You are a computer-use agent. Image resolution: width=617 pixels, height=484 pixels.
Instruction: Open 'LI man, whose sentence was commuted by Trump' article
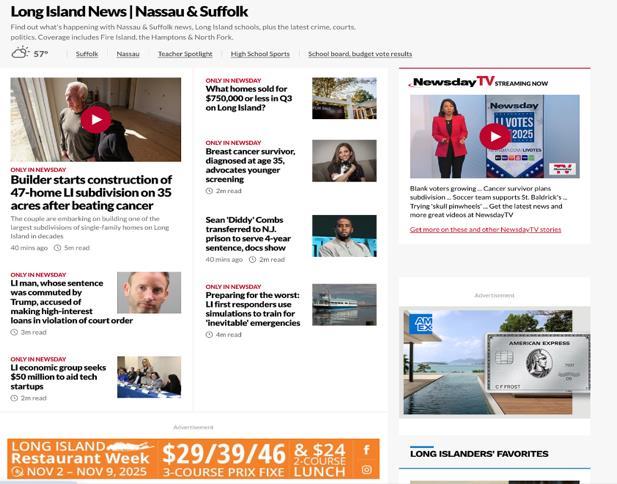point(72,302)
